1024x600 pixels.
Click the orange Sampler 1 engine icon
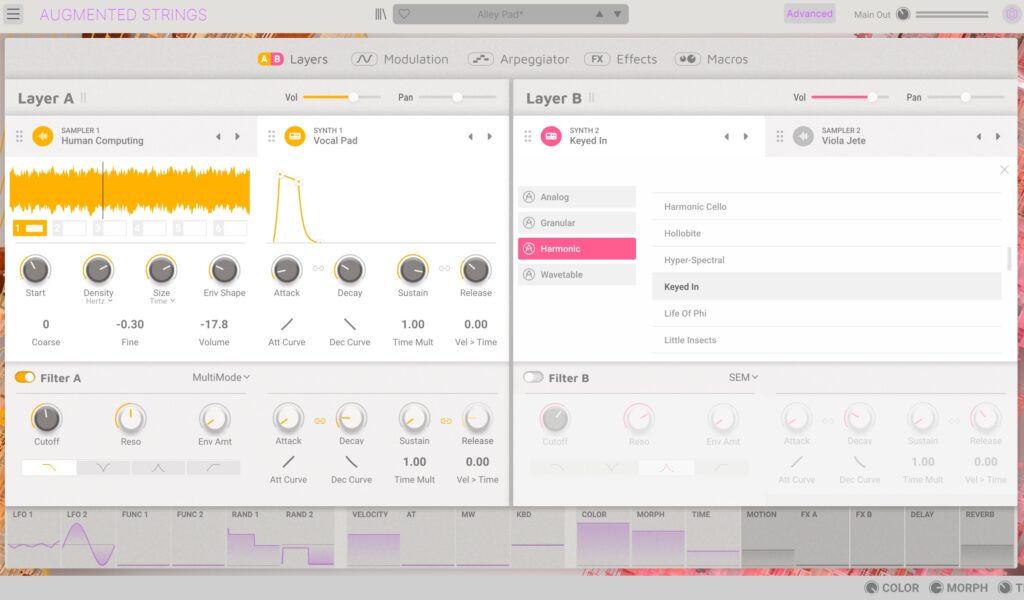point(43,136)
